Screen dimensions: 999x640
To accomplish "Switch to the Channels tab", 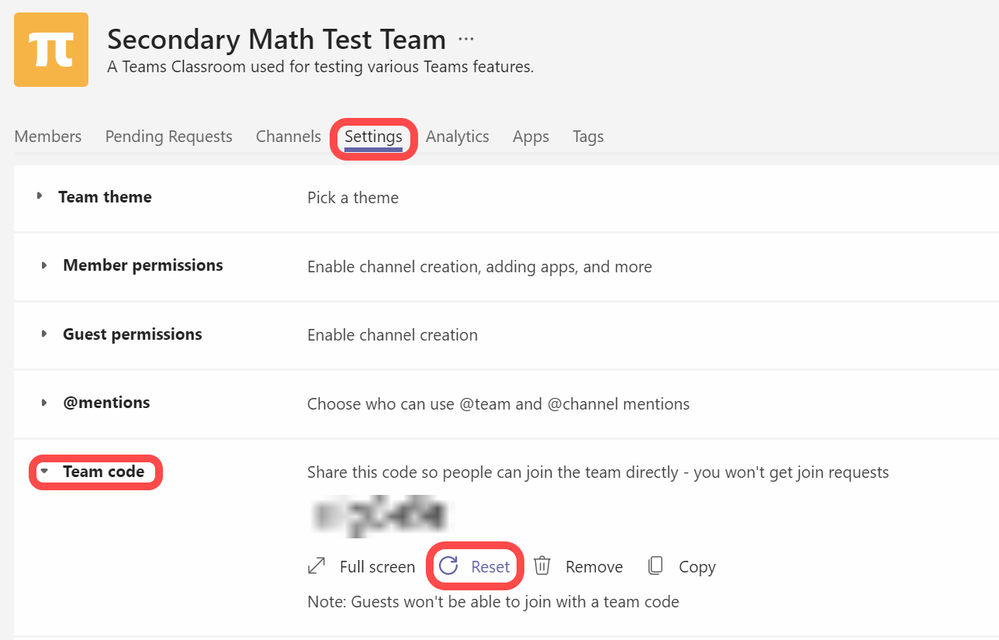I will coord(288,136).
